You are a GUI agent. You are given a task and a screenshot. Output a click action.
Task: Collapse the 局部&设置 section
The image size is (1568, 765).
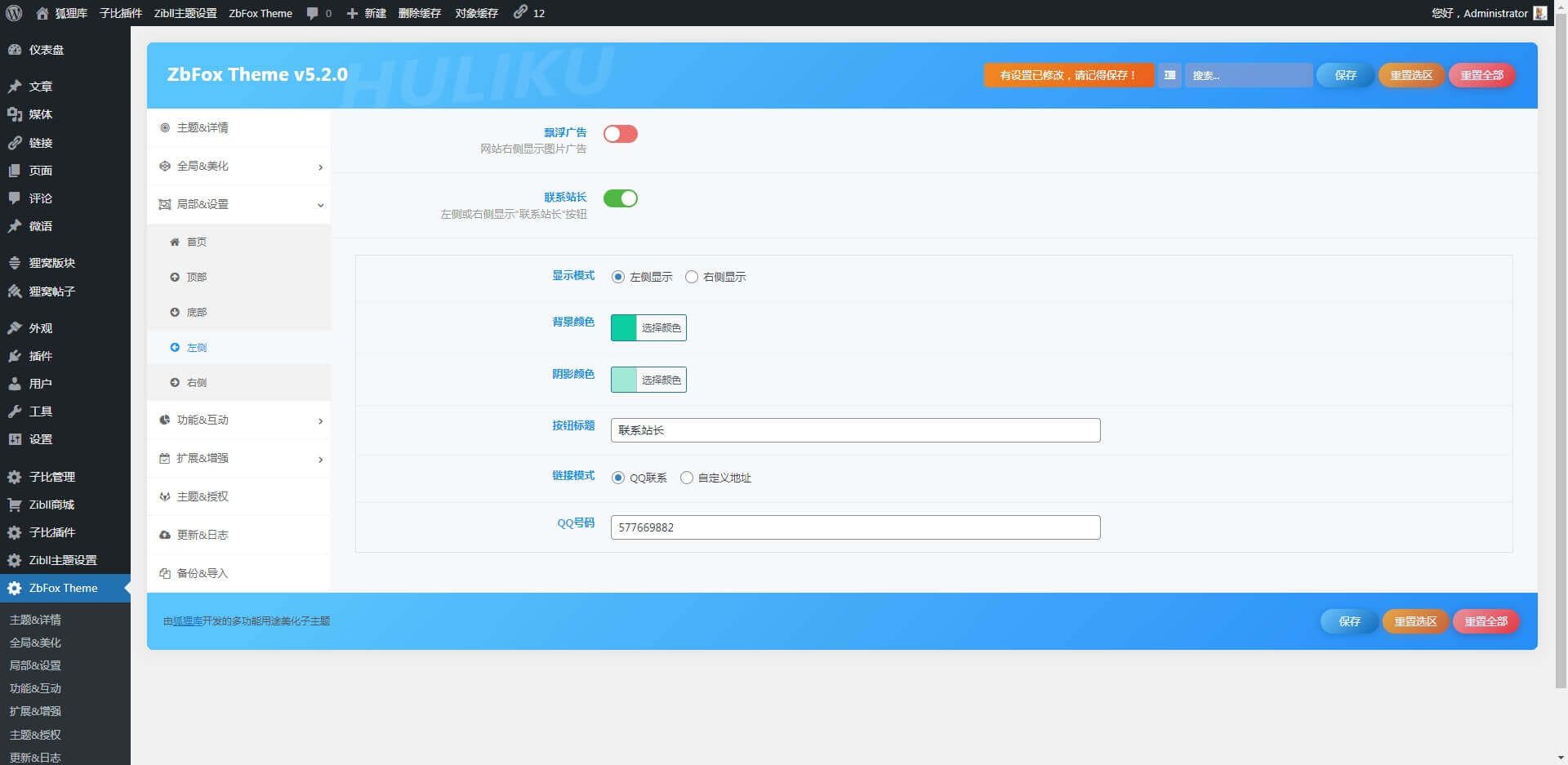[239, 204]
